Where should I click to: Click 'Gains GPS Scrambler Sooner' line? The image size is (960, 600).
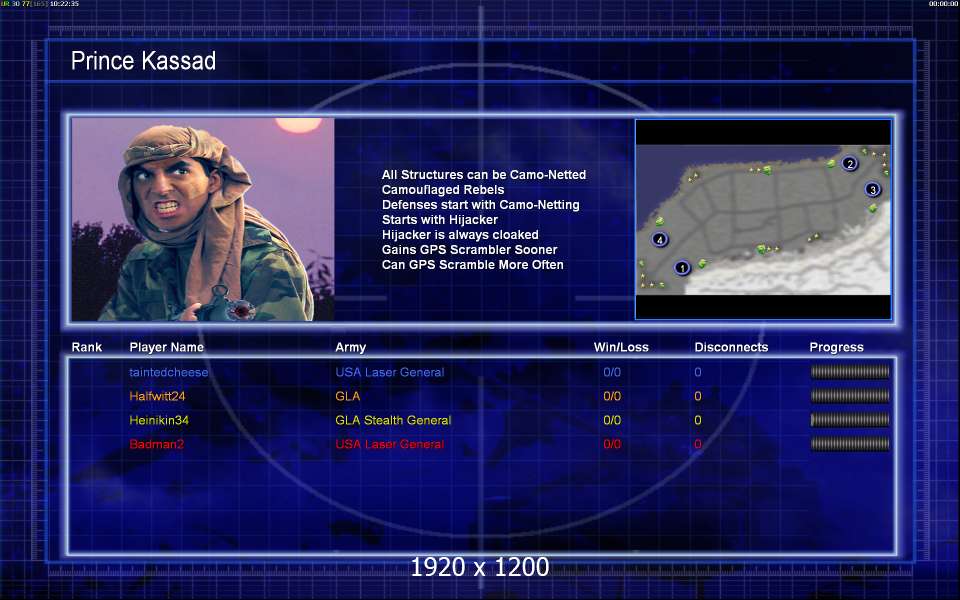pyautogui.click(x=469, y=250)
